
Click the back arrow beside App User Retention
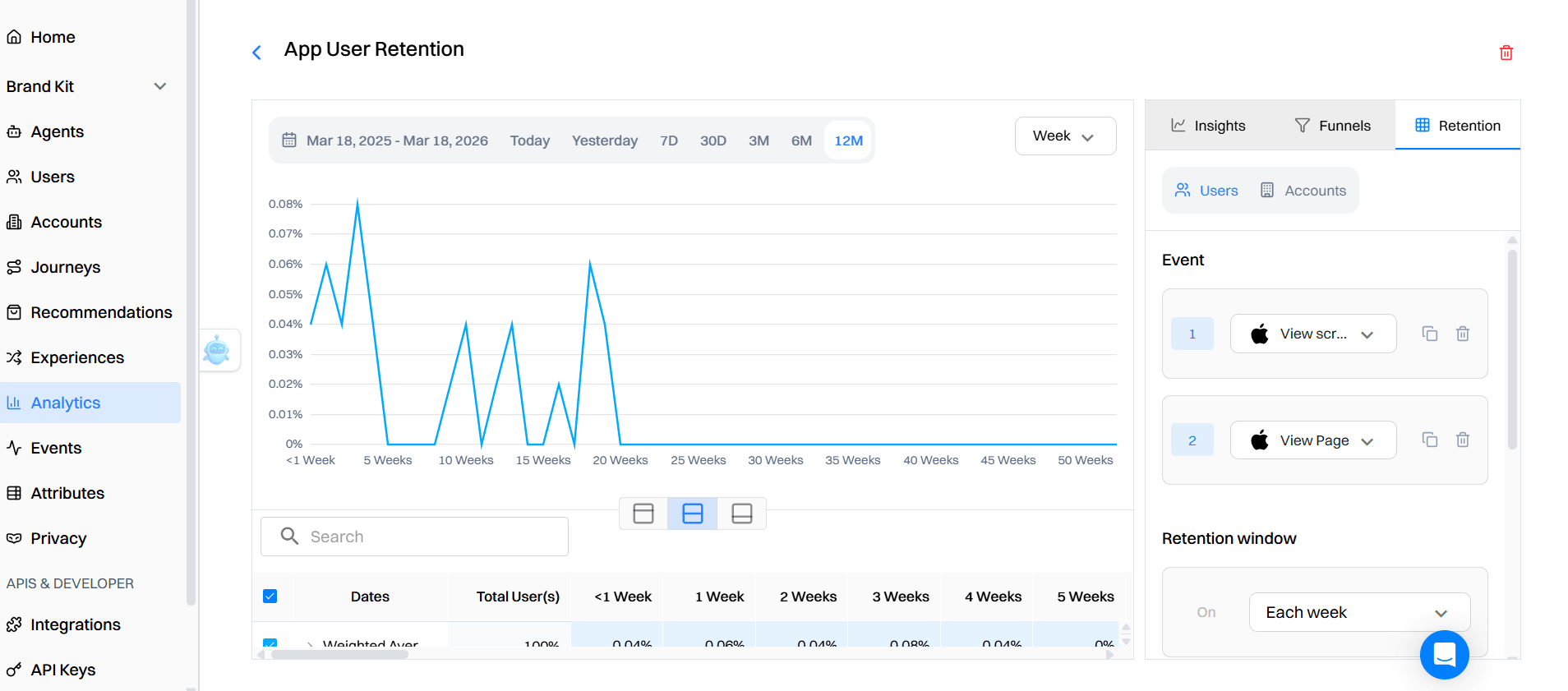(x=256, y=53)
